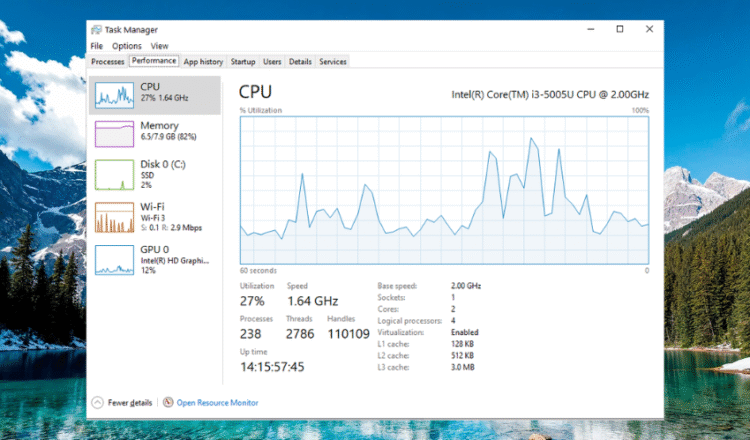Viewport: 750px width, 440px height.
Task: Select the Memory mini graph thumbnail
Action: click(x=114, y=134)
